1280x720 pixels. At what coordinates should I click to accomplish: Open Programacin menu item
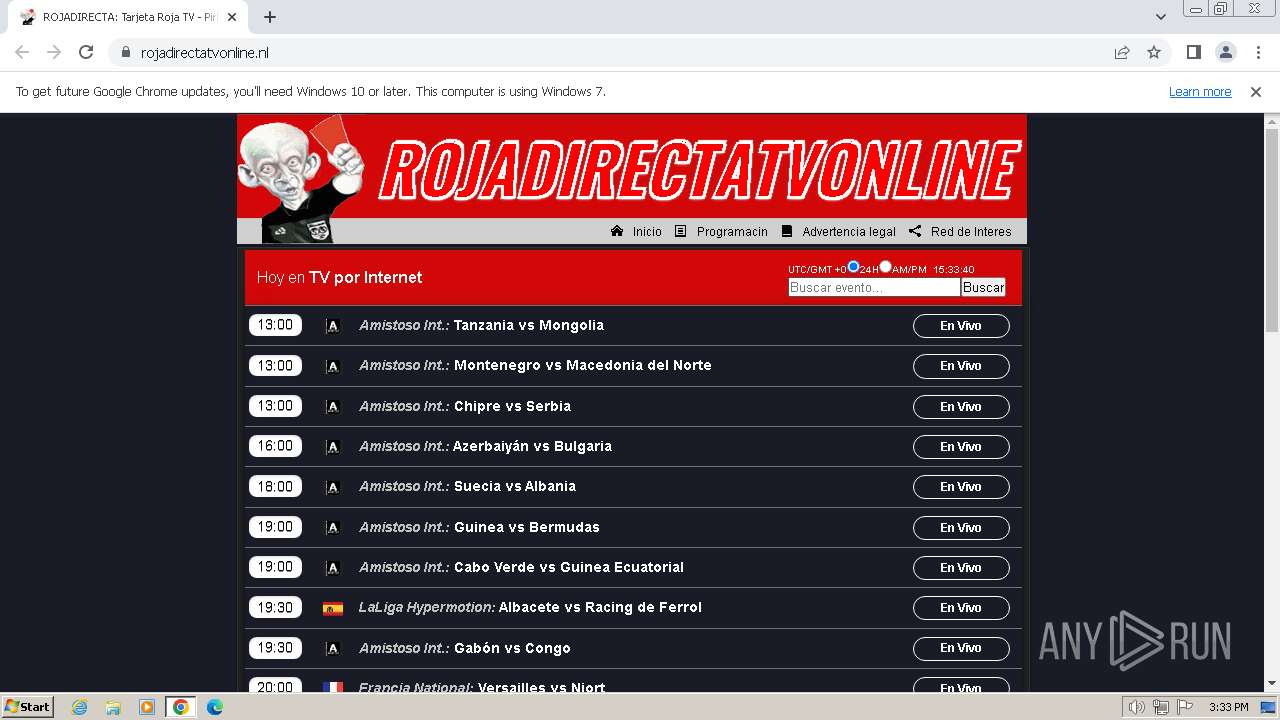(721, 231)
